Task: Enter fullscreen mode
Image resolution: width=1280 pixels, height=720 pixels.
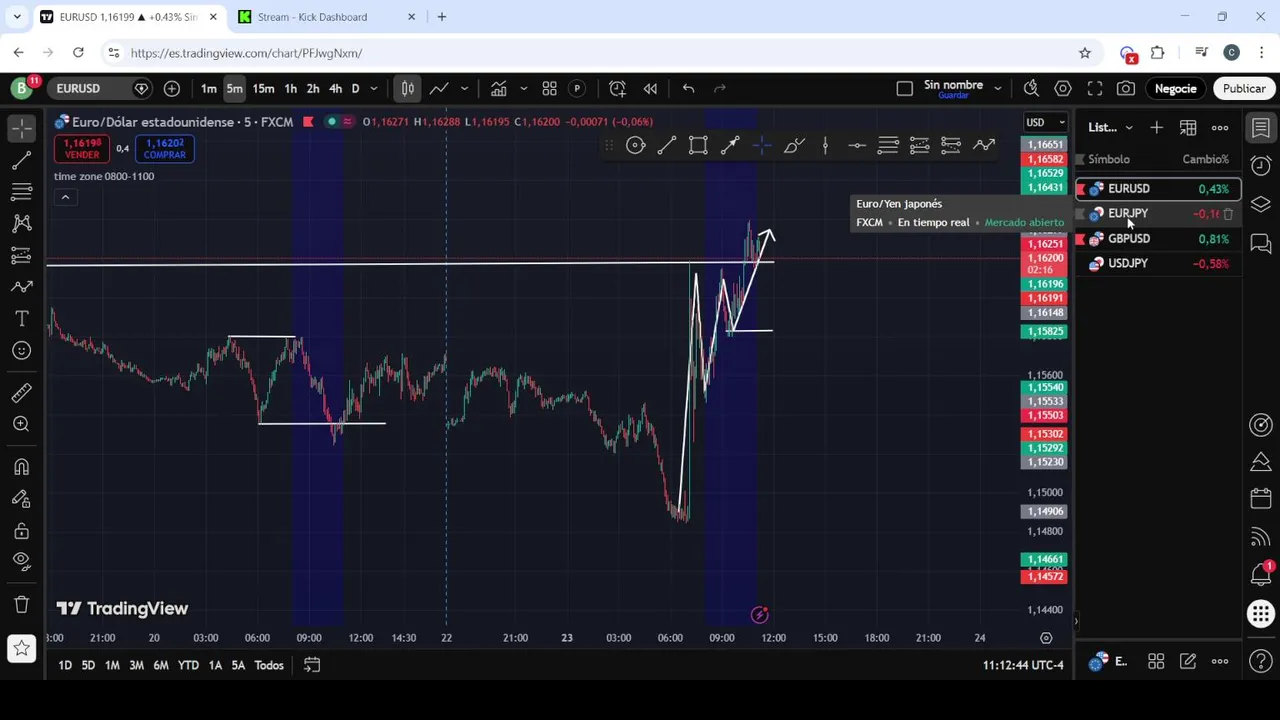Action: [x=1095, y=88]
